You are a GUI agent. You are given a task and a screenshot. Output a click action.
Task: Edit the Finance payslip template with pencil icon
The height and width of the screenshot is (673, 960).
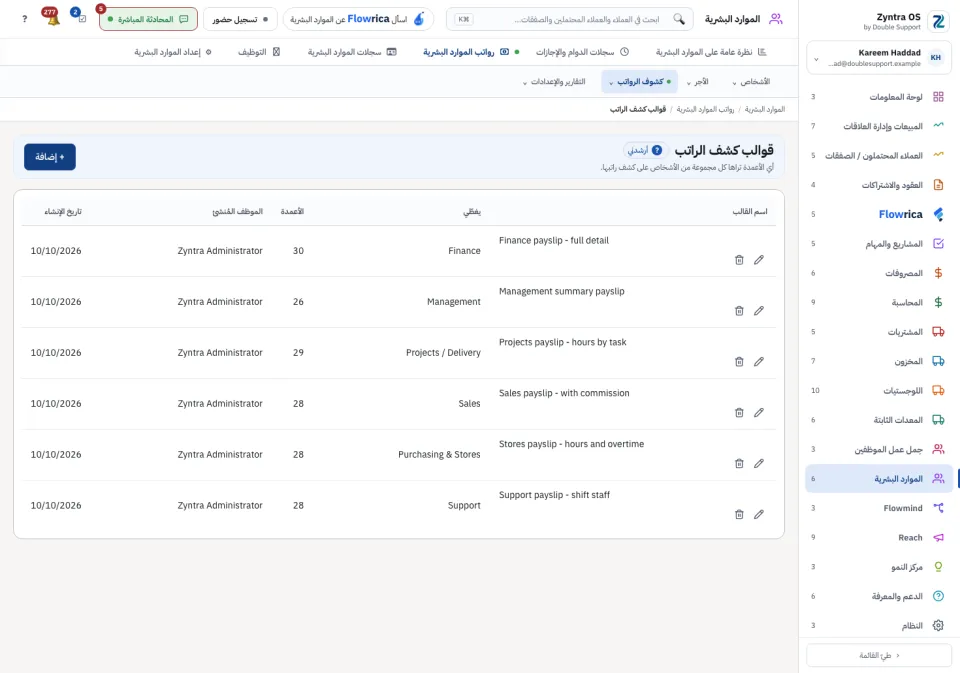(x=759, y=260)
